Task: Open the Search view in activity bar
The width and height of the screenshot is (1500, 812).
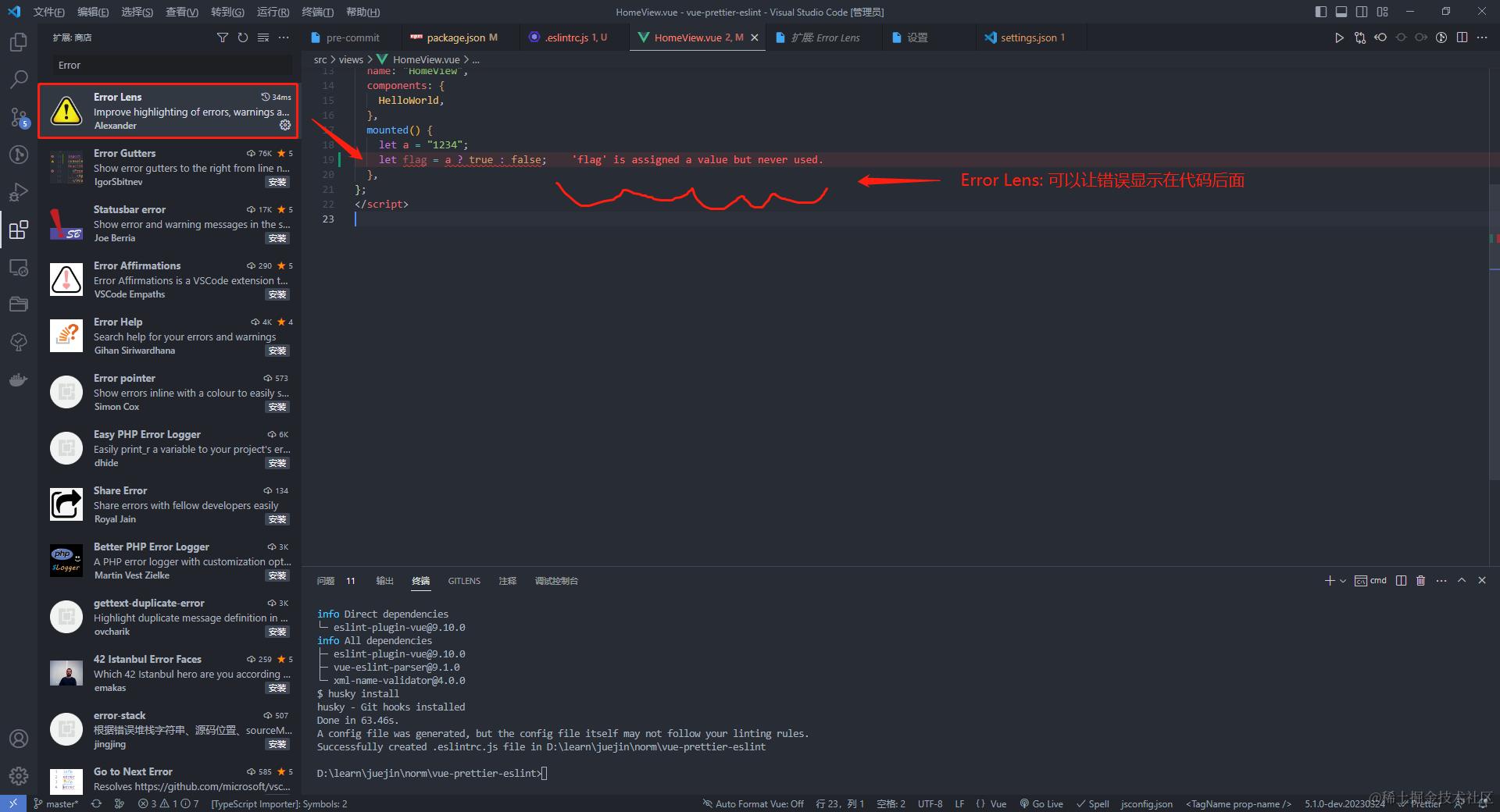Action: tap(19, 79)
